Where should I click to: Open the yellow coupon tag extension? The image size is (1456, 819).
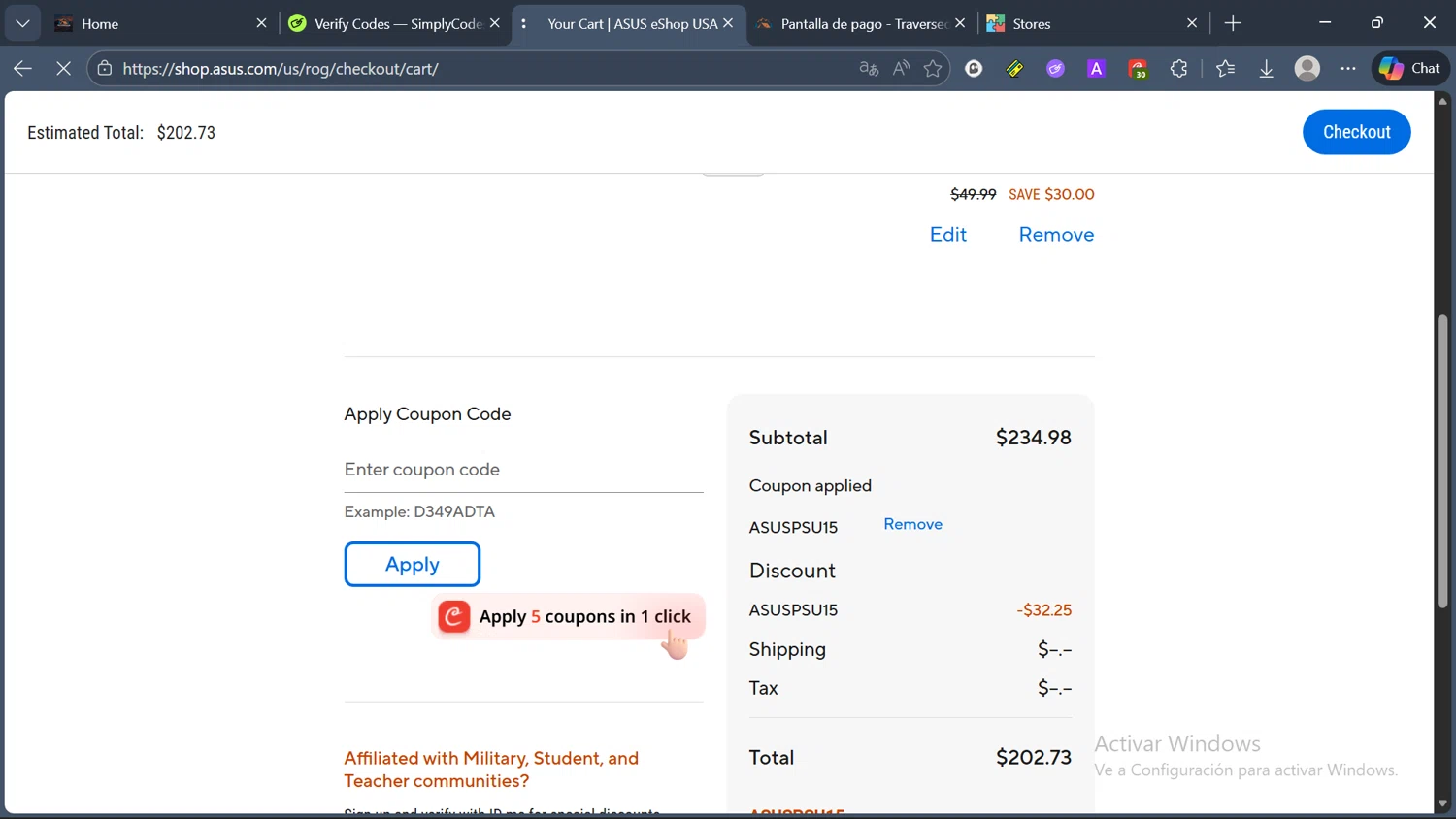point(1014,68)
